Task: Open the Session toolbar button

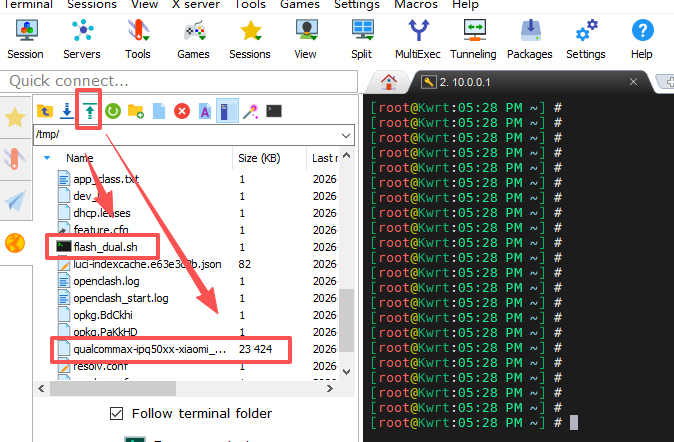Action: (26, 39)
